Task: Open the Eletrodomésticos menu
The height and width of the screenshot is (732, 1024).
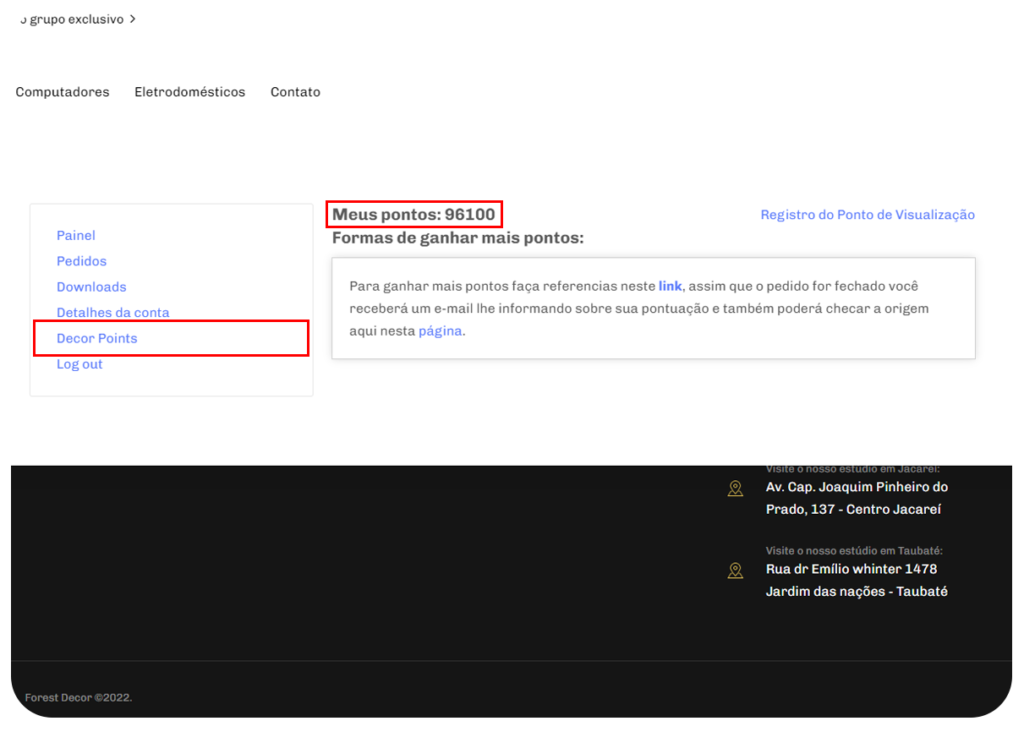Action: coord(190,92)
